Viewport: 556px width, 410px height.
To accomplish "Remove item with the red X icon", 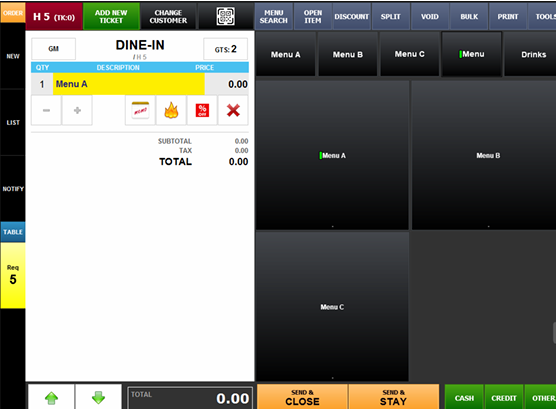I will (233, 110).
